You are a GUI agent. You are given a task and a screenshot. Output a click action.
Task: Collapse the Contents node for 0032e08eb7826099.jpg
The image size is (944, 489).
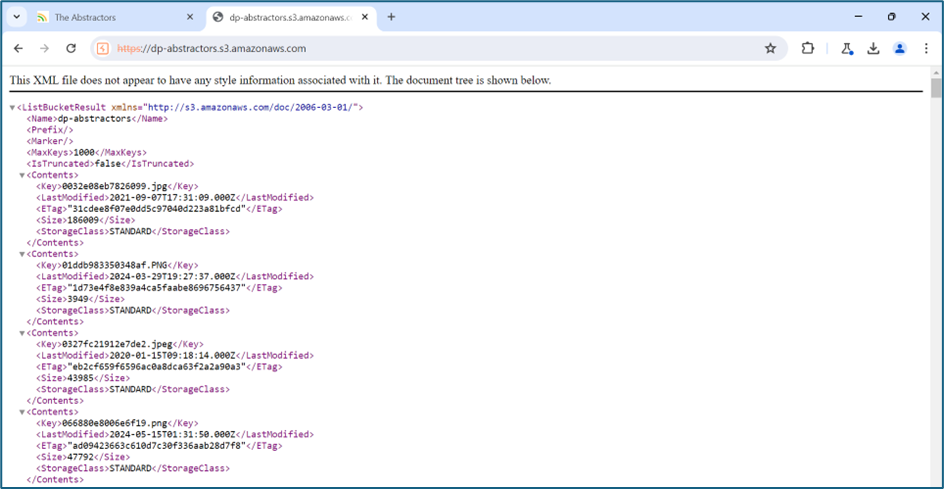[22, 175]
